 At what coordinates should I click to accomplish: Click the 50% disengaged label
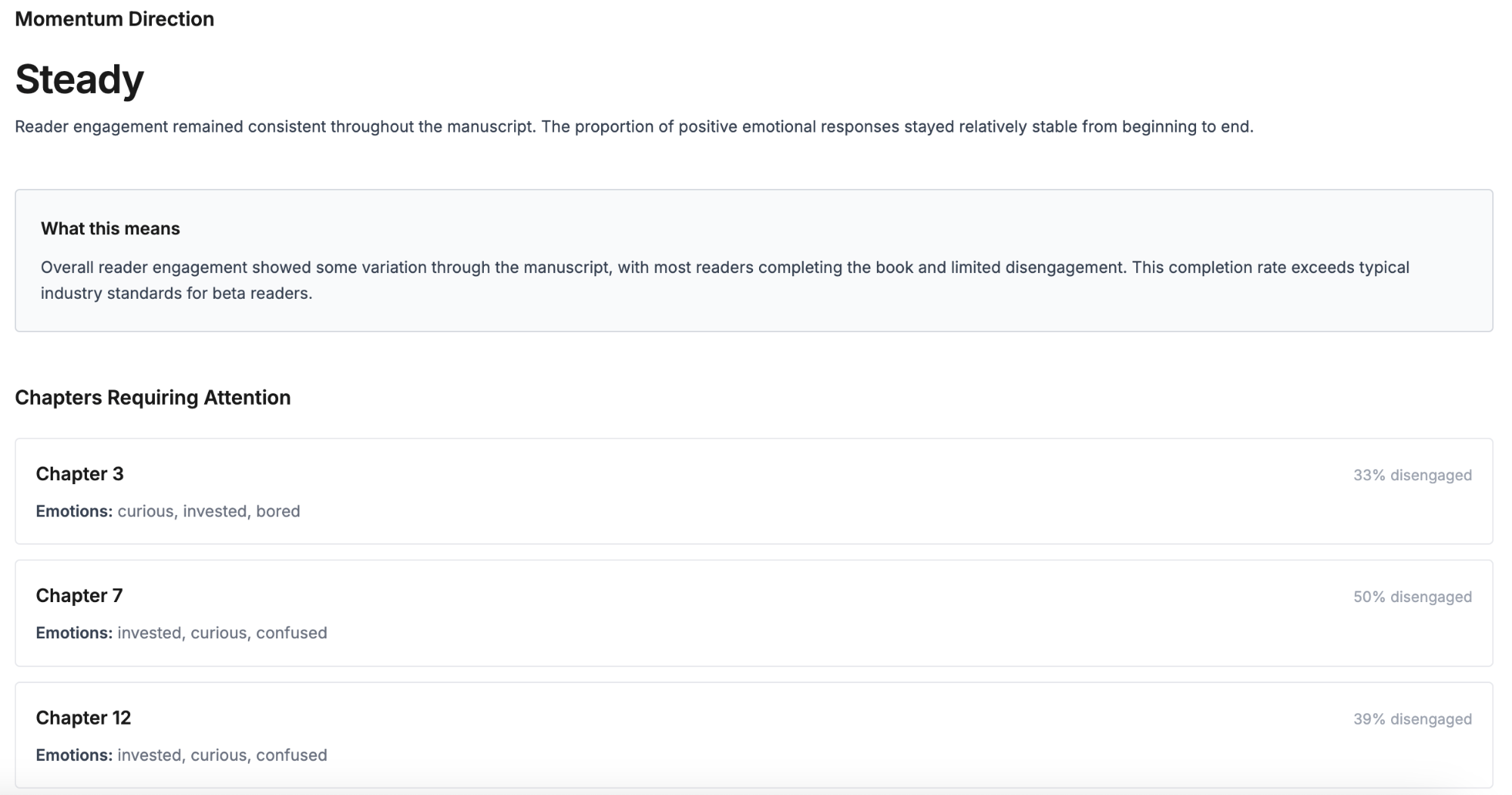pyautogui.click(x=1411, y=597)
